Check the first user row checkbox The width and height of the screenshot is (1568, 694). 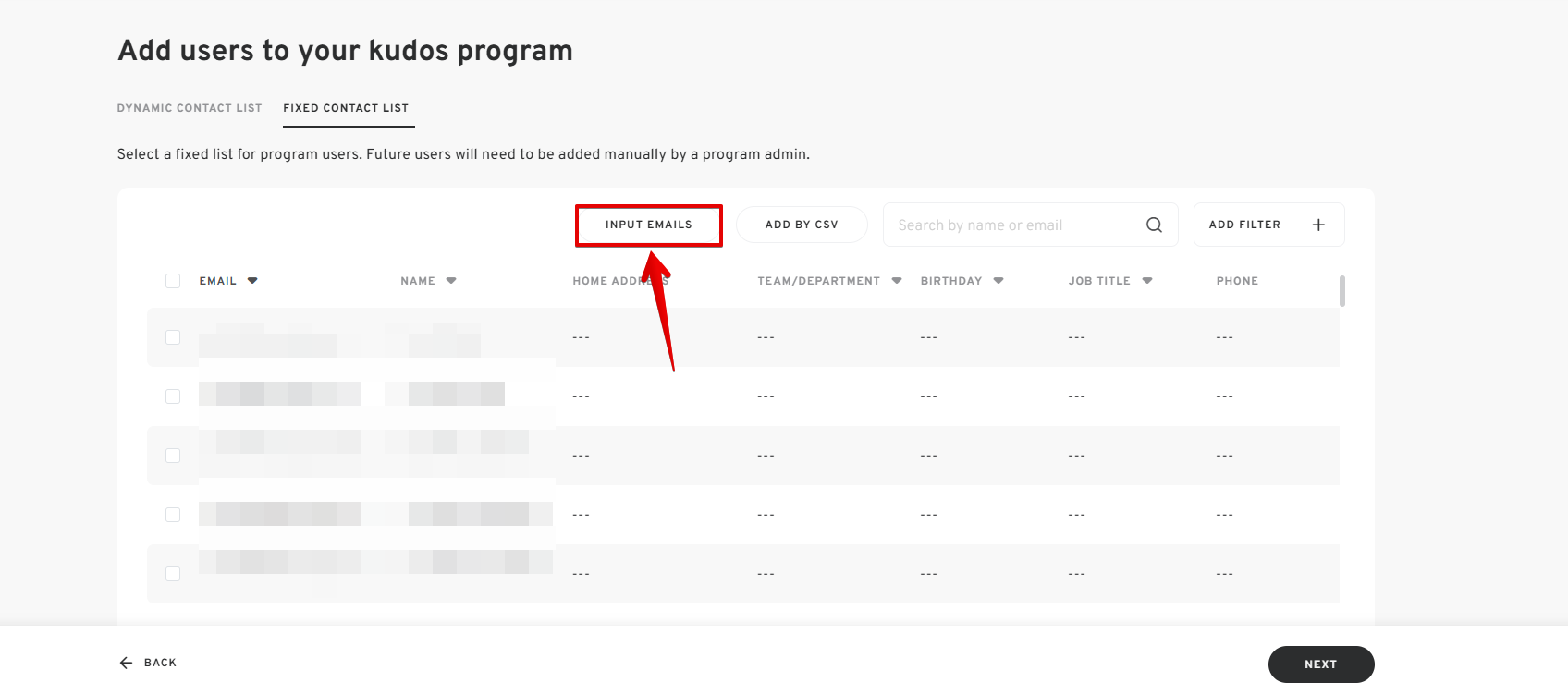(x=173, y=337)
